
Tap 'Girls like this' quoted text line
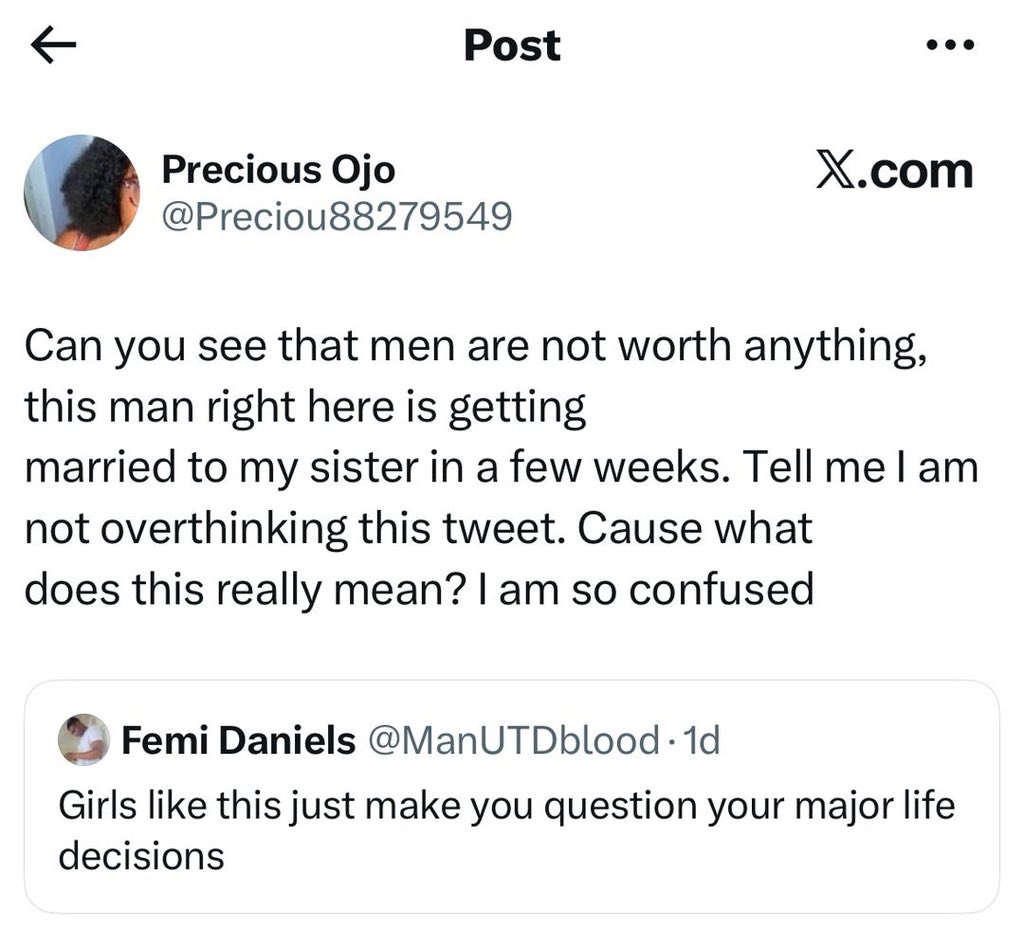coord(507,805)
